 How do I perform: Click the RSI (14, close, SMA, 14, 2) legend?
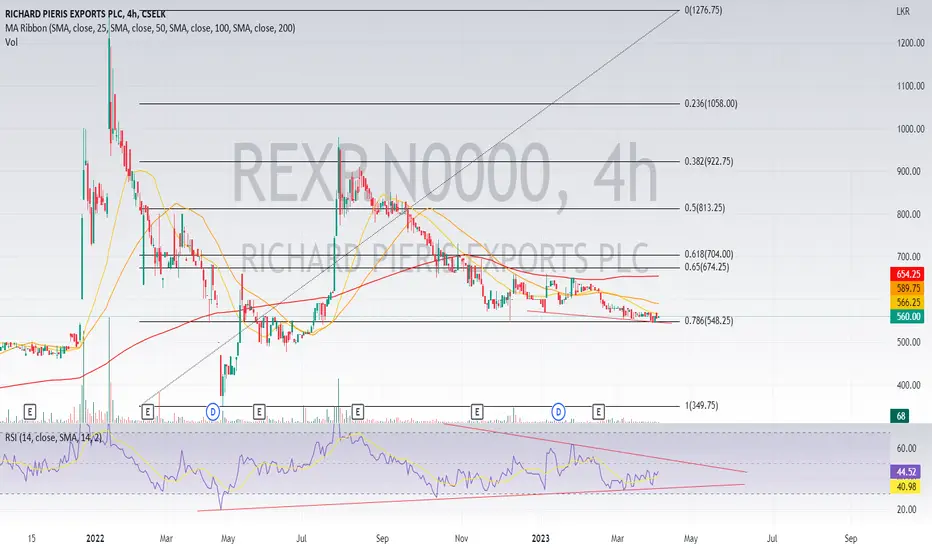tap(53, 438)
